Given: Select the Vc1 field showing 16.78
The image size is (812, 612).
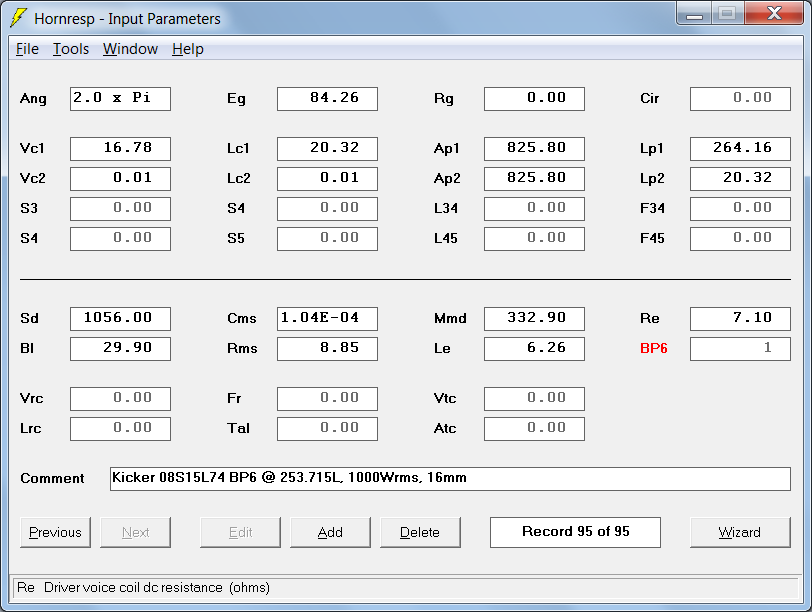Looking at the screenshot, I should [120, 149].
